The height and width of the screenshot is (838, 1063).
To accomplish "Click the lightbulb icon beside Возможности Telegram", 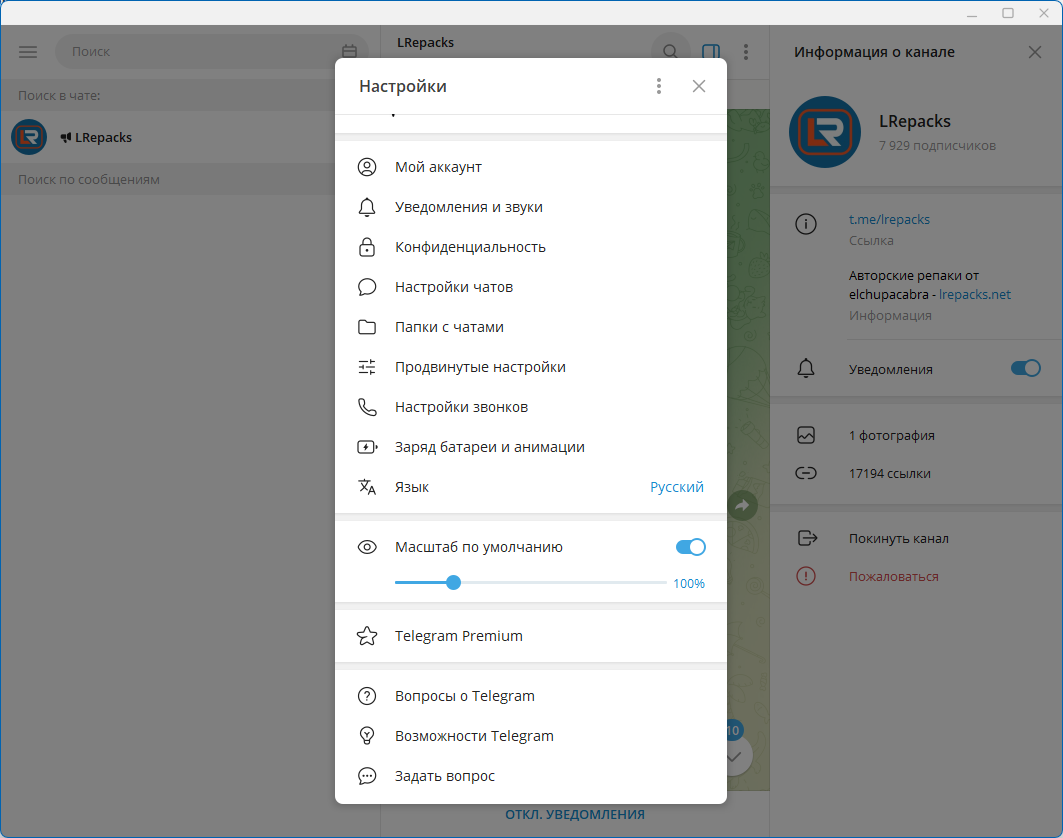I will pos(367,736).
